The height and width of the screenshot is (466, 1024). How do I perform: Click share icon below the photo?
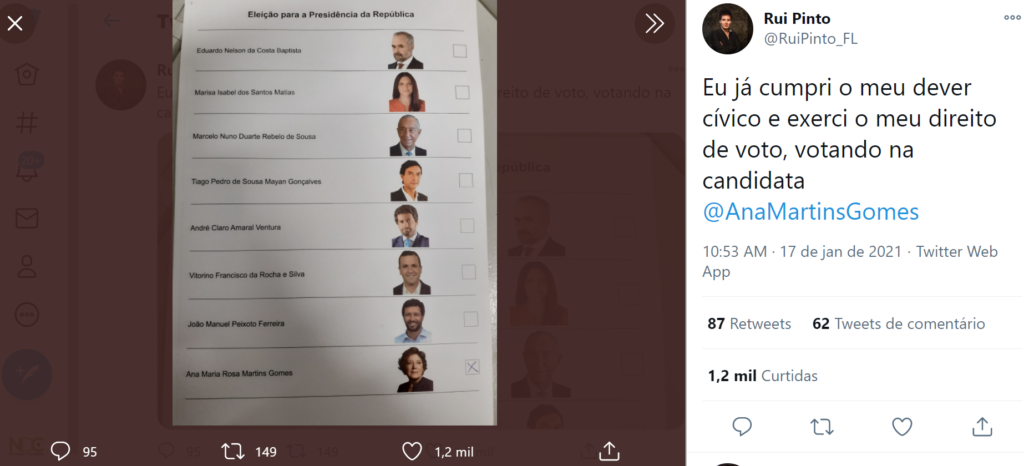point(609,451)
